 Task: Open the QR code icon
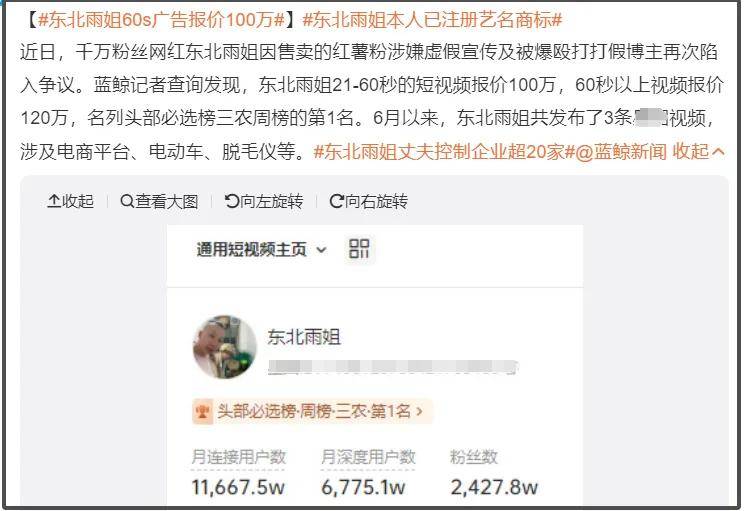pyautogui.click(x=359, y=249)
